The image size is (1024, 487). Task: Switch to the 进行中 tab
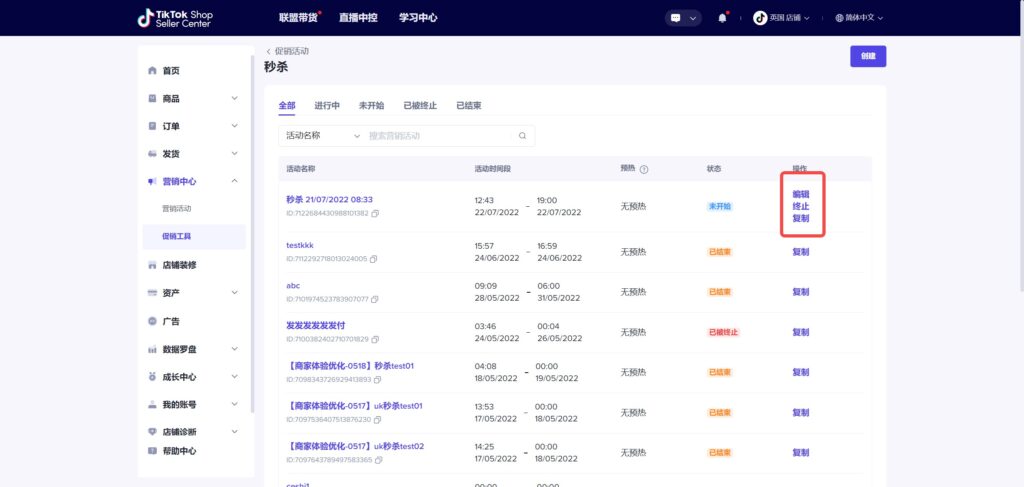point(327,106)
